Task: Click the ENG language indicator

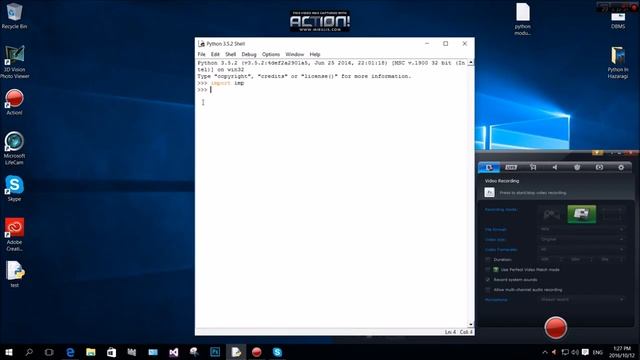Action: 598,352
